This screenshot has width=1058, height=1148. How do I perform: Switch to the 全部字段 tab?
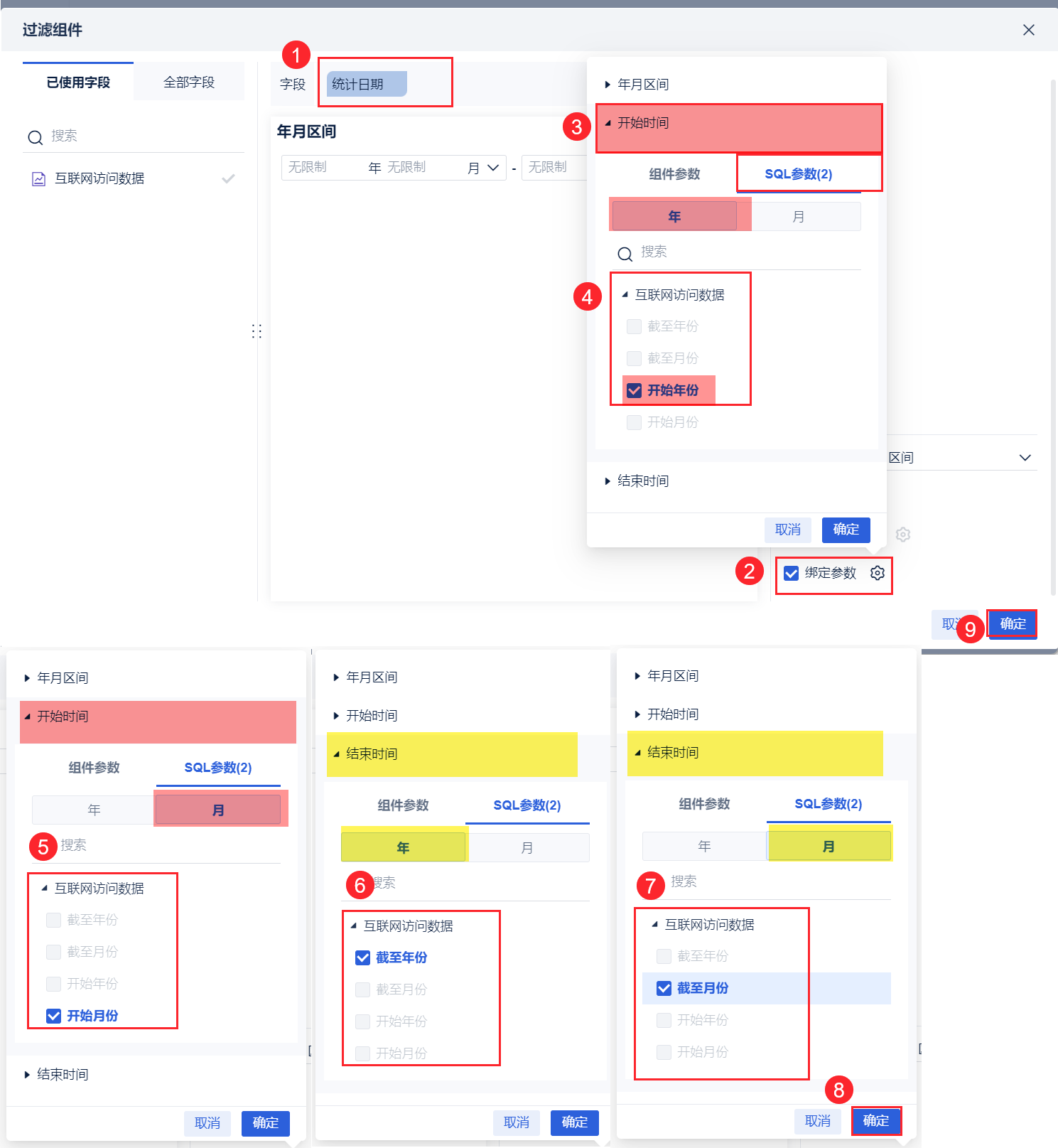click(x=189, y=82)
